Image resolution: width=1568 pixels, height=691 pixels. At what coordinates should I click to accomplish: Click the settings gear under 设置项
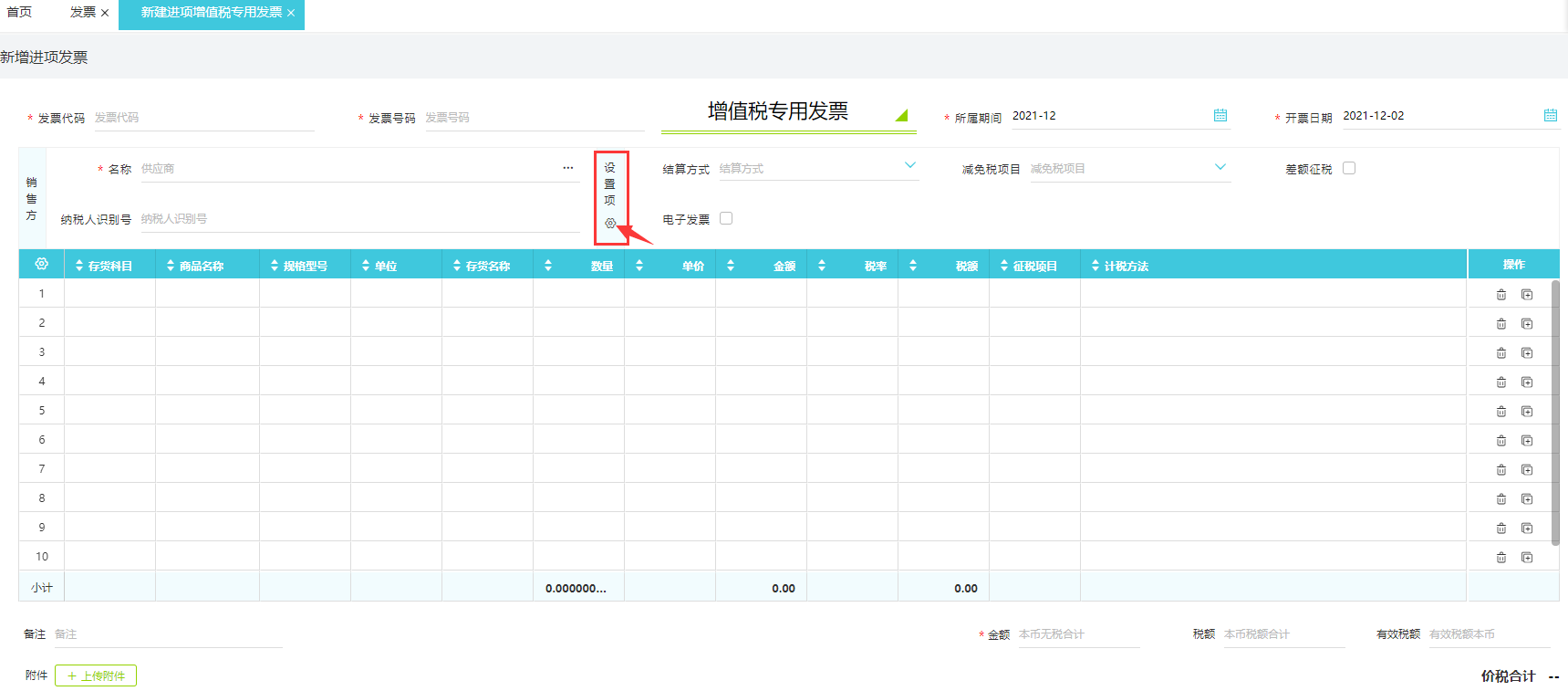pyautogui.click(x=610, y=223)
